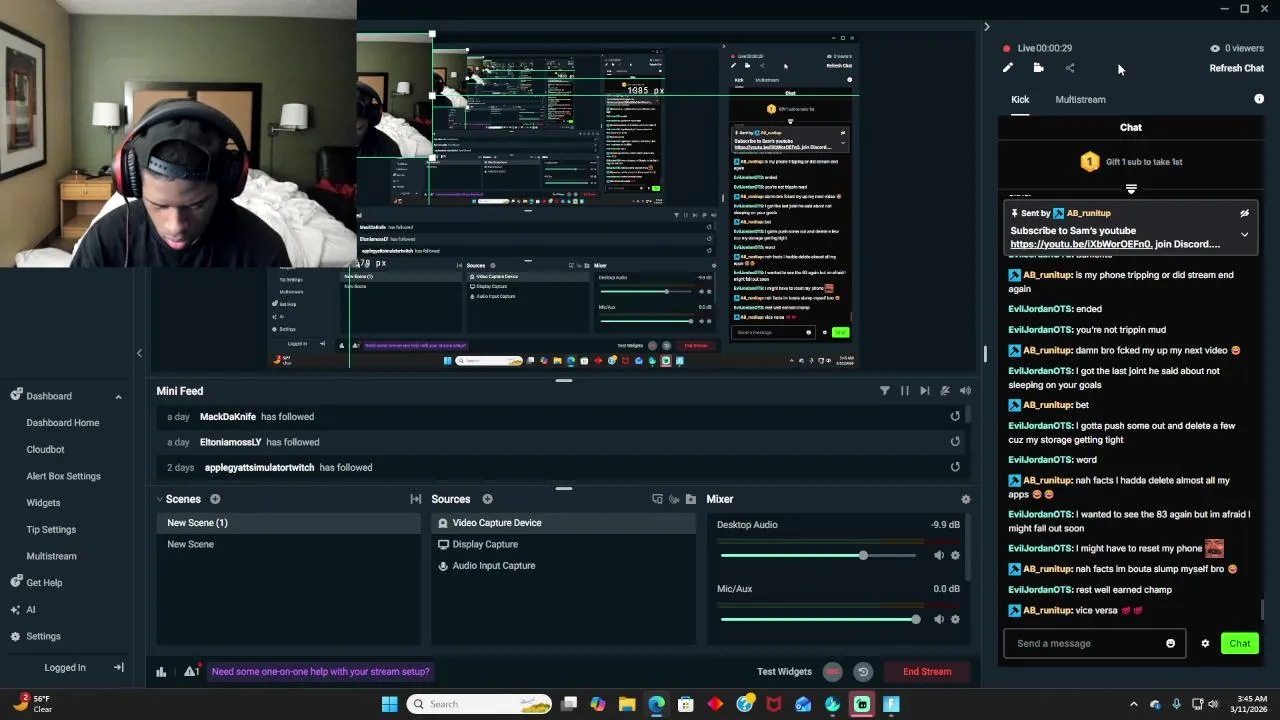This screenshot has width=1280, height=720.
Task: Toggle mute follow alerts in Mini Feed
Action: (945, 391)
